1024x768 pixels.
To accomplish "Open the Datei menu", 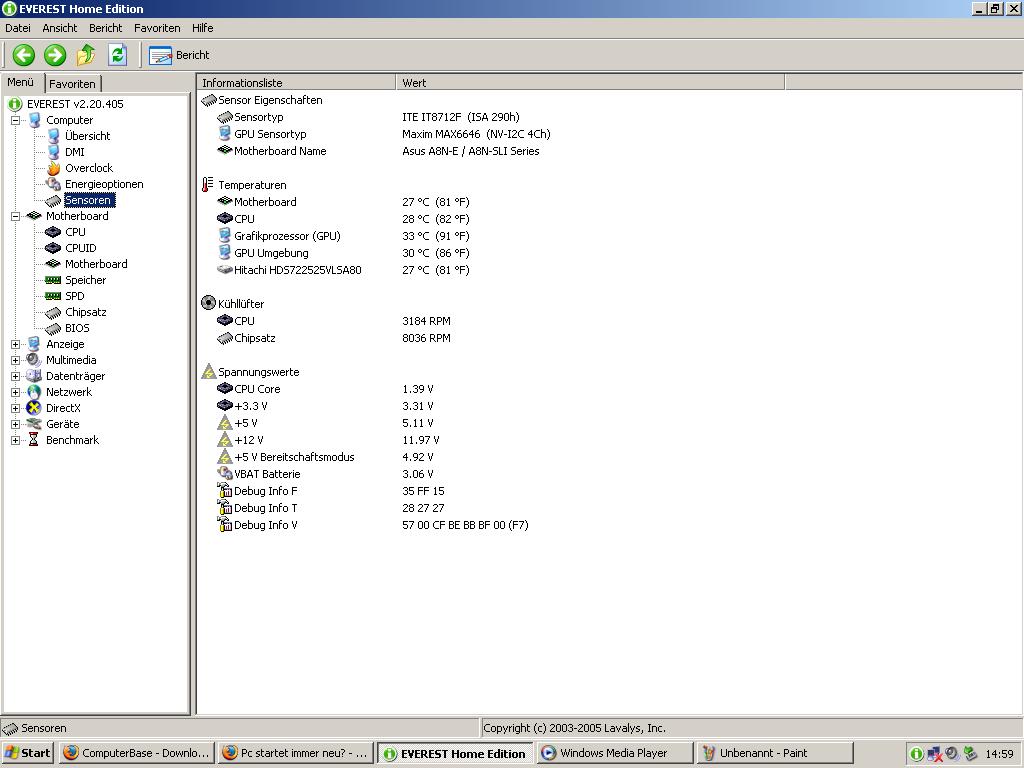I will [18, 28].
